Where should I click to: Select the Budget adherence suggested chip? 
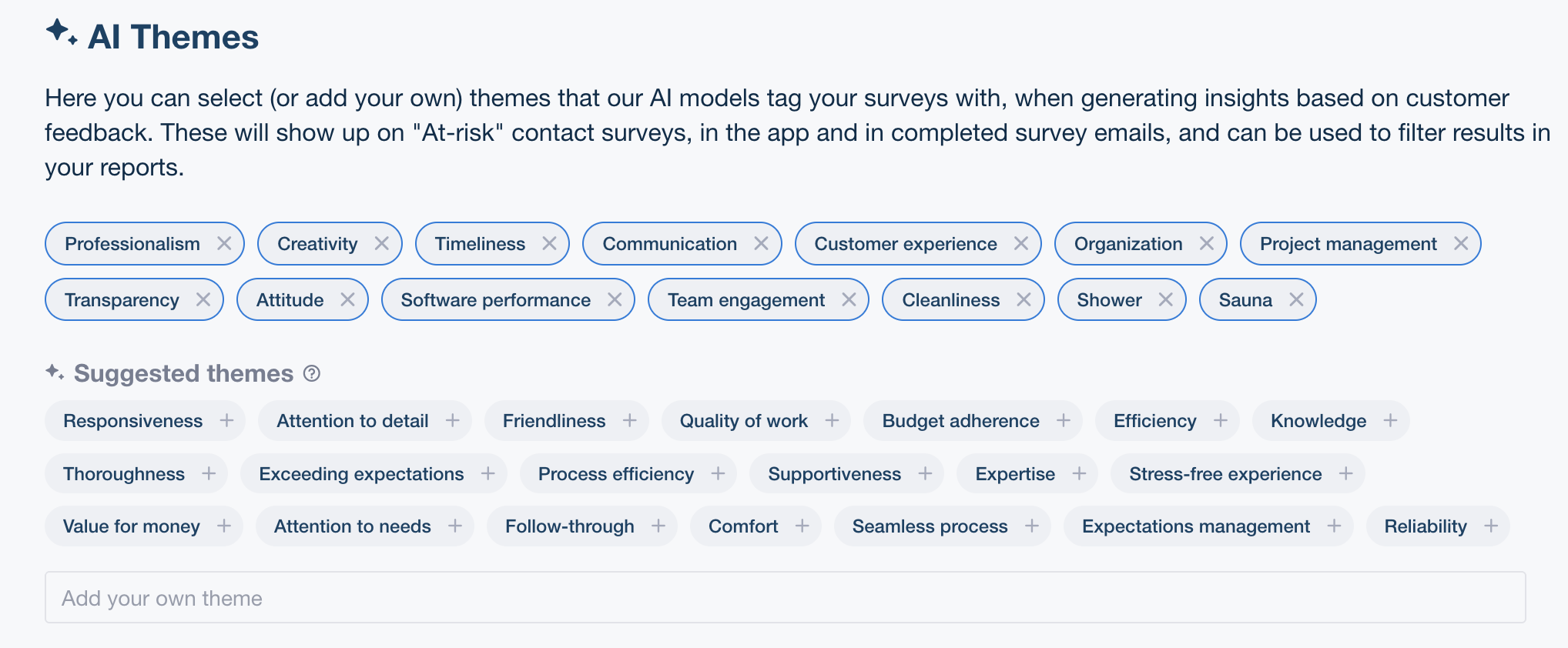[973, 421]
